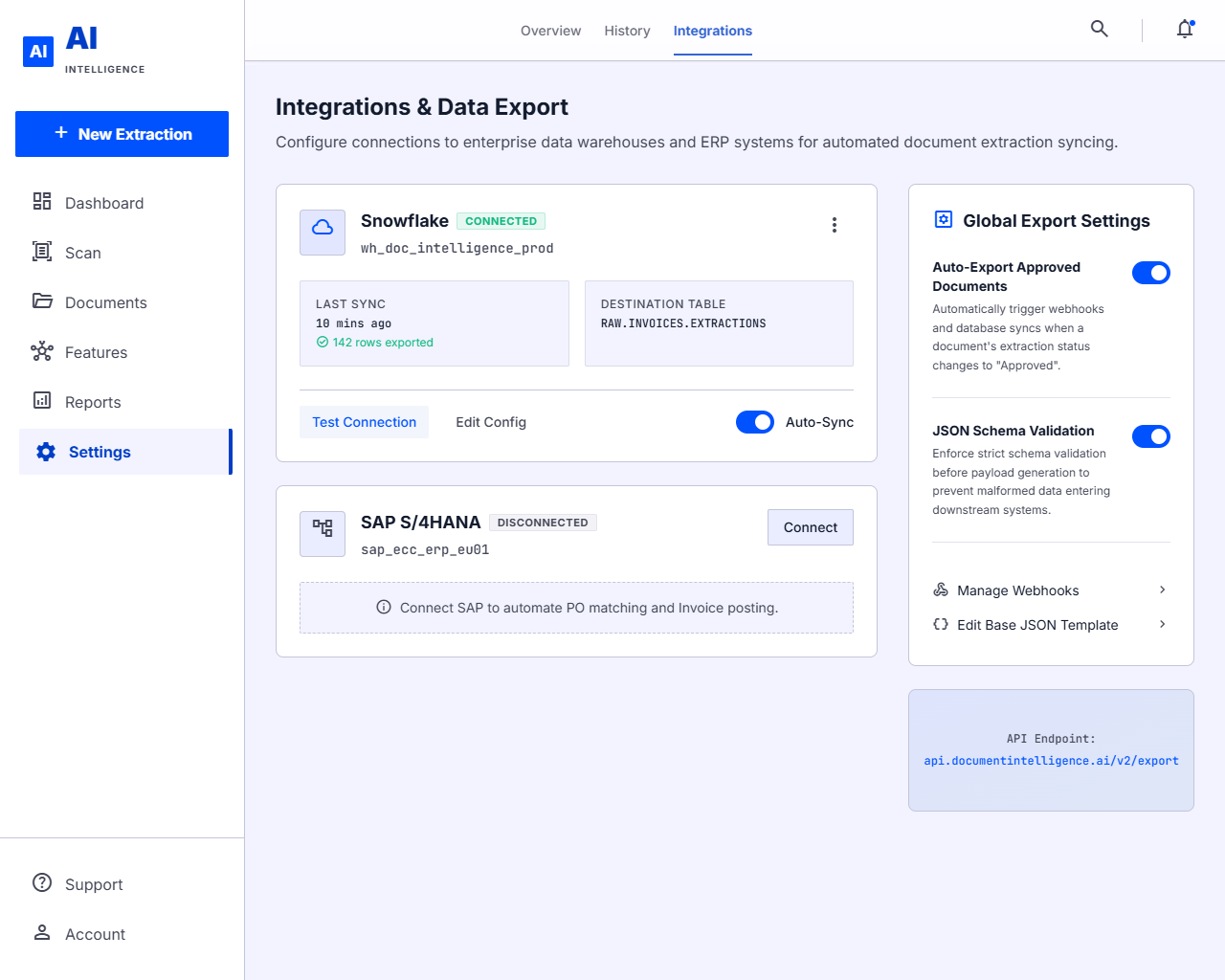Click the Account person icon
The image size is (1225, 980).
tap(42, 932)
